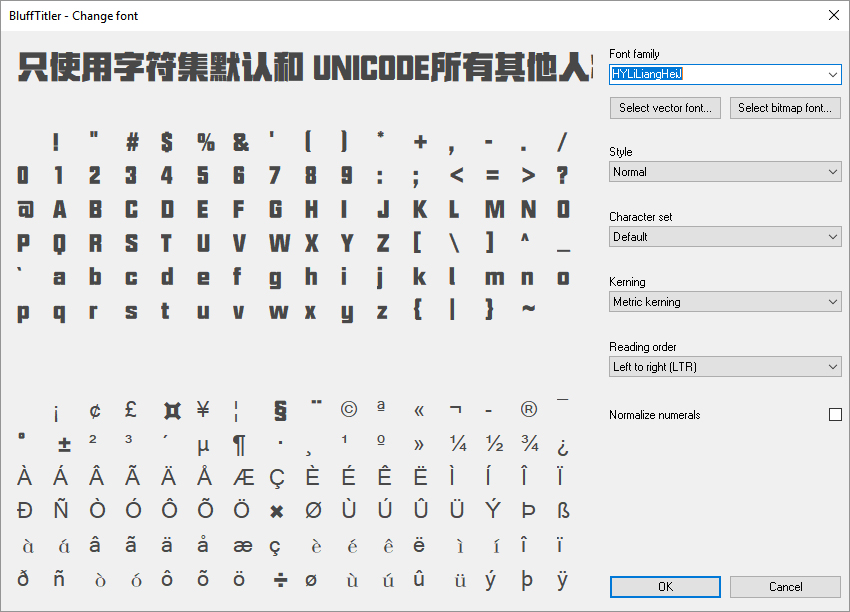Click the paragraph ¶ symbol glyph
Image resolution: width=850 pixels, height=612 pixels.
(239, 445)
